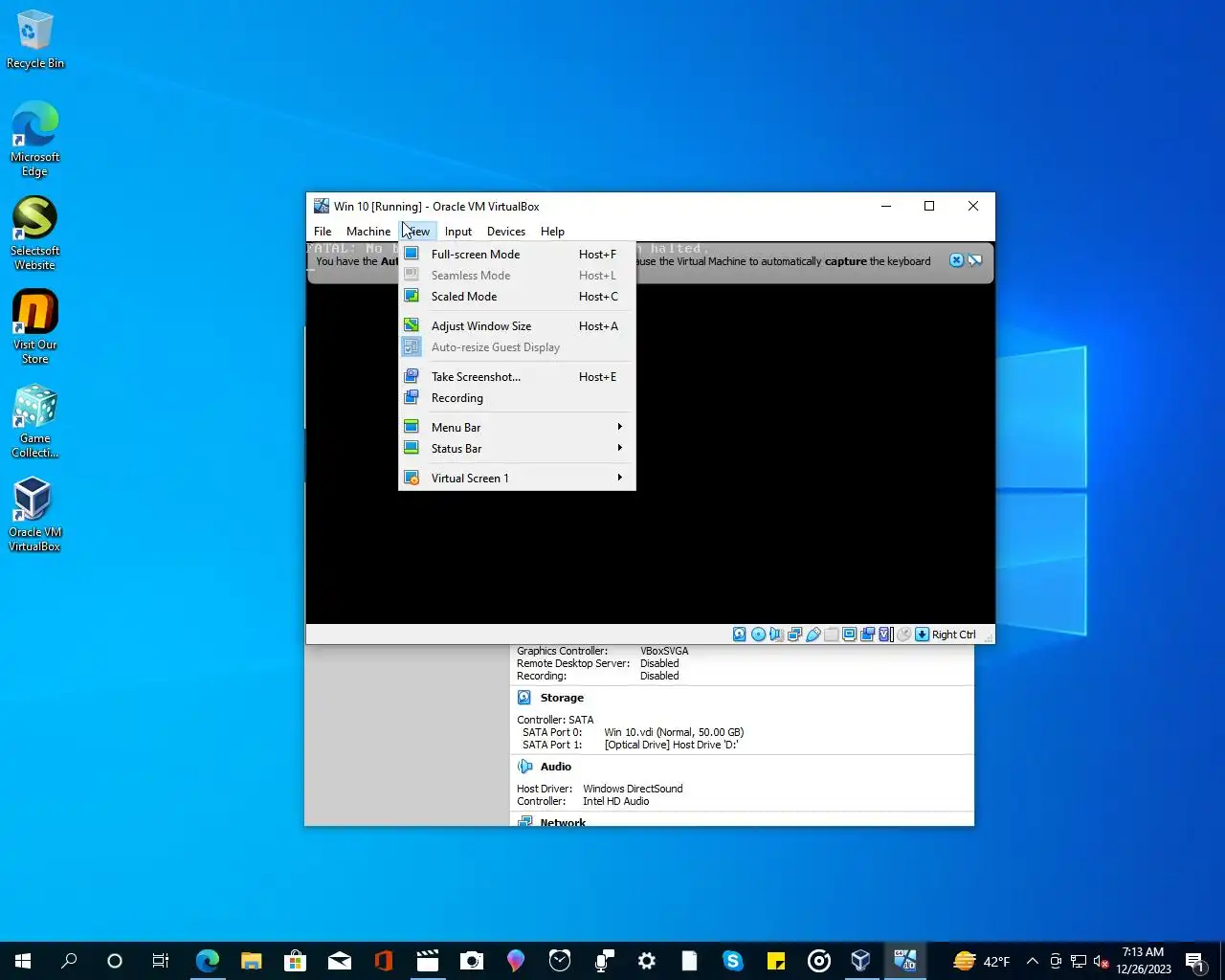Open the Machine menu
The image size is (1225, 980).
[x=368, y=232]
